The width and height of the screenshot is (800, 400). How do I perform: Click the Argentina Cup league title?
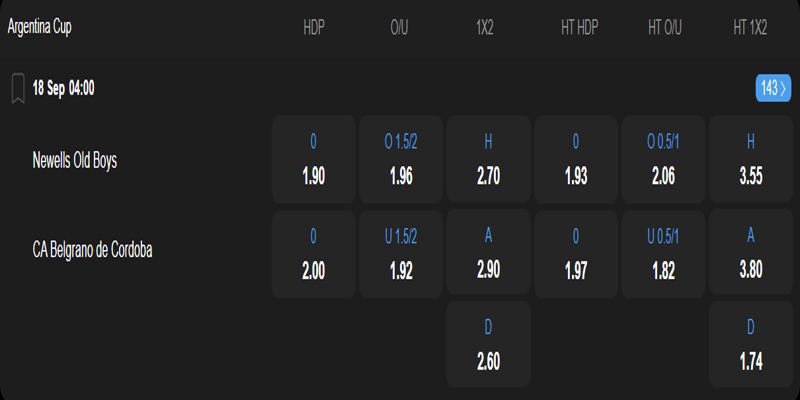(x=40, y=27)
